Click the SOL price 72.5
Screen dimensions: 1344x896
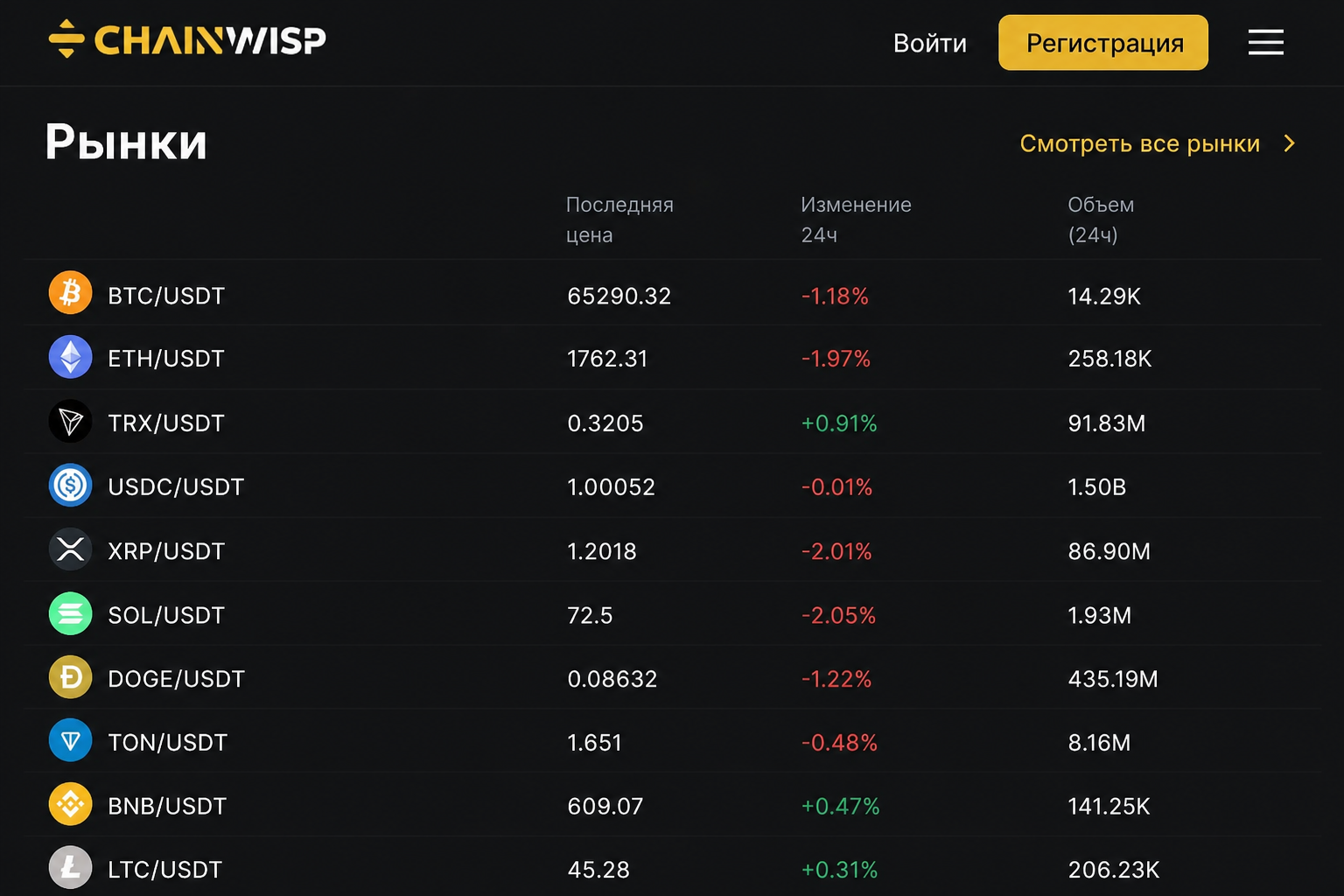(590, 615)
